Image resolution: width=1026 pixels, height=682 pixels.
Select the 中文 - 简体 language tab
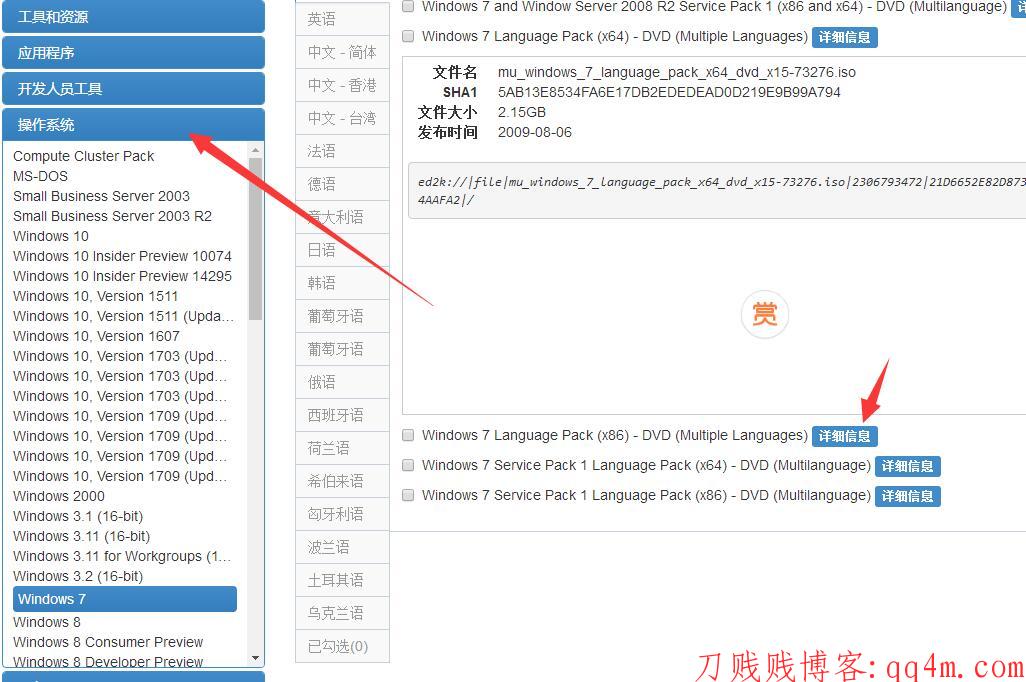point(342,52)
